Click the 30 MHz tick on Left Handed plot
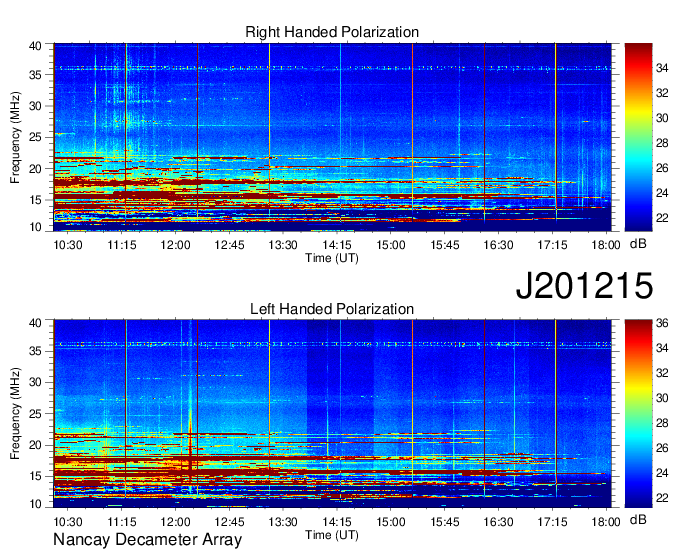The width and height of the screenshot is (680, 552). pos(36,382)
